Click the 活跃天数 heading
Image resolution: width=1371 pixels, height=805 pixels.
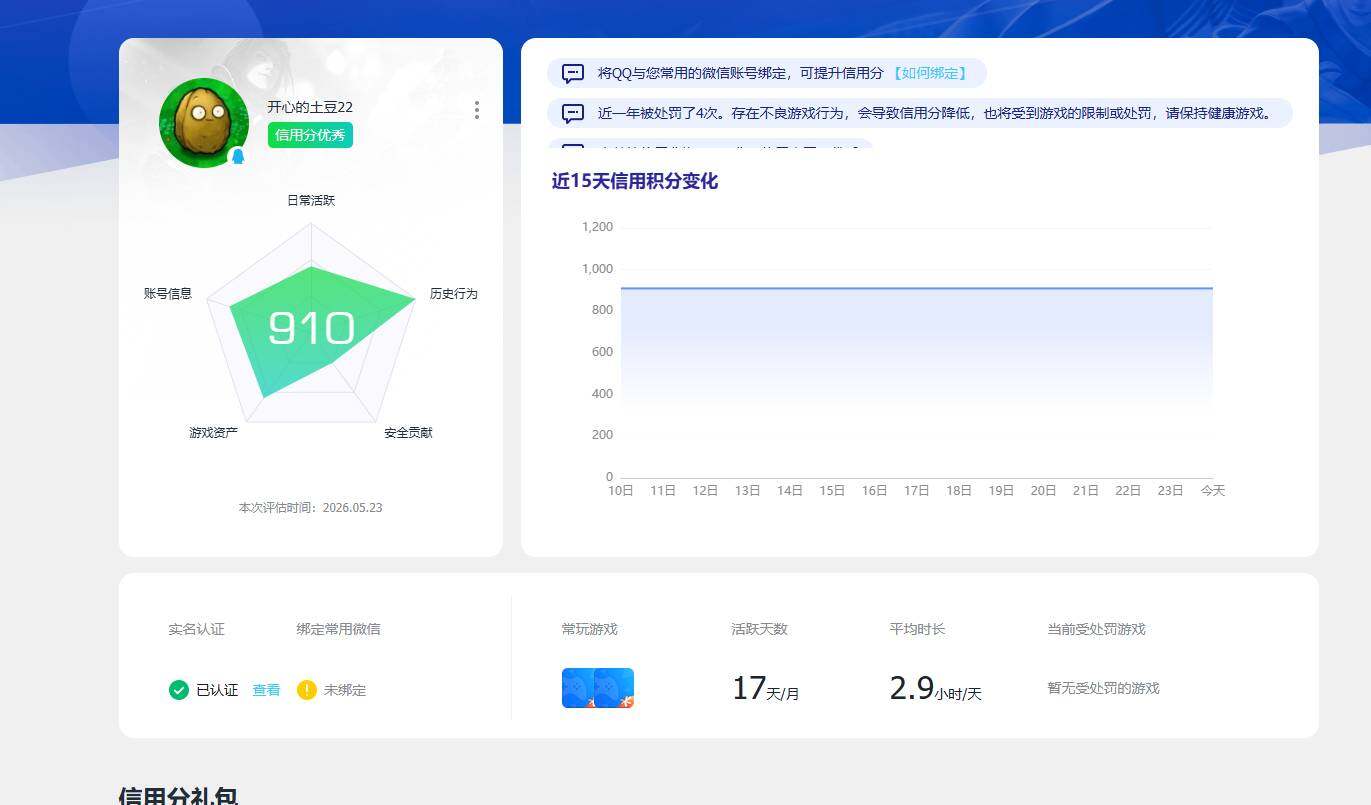point(760,629)
